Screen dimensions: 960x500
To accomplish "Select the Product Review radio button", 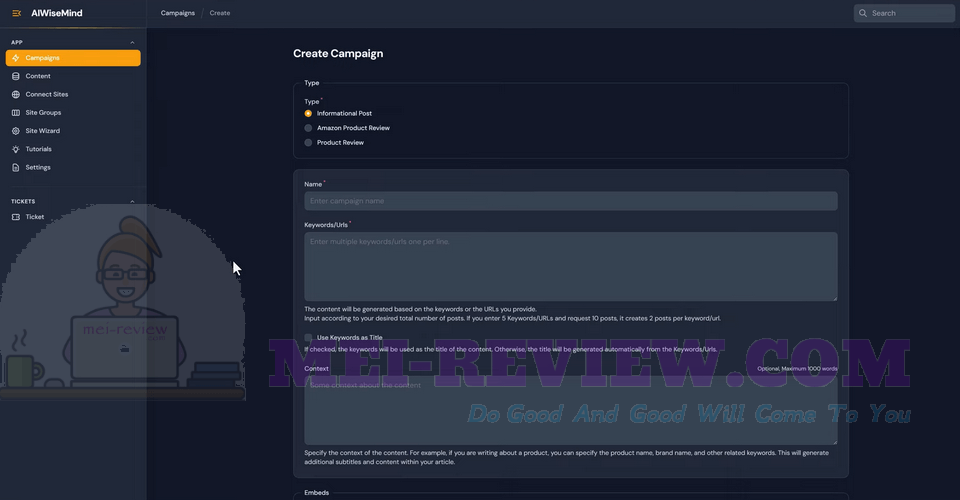I will tap(308, 143).
